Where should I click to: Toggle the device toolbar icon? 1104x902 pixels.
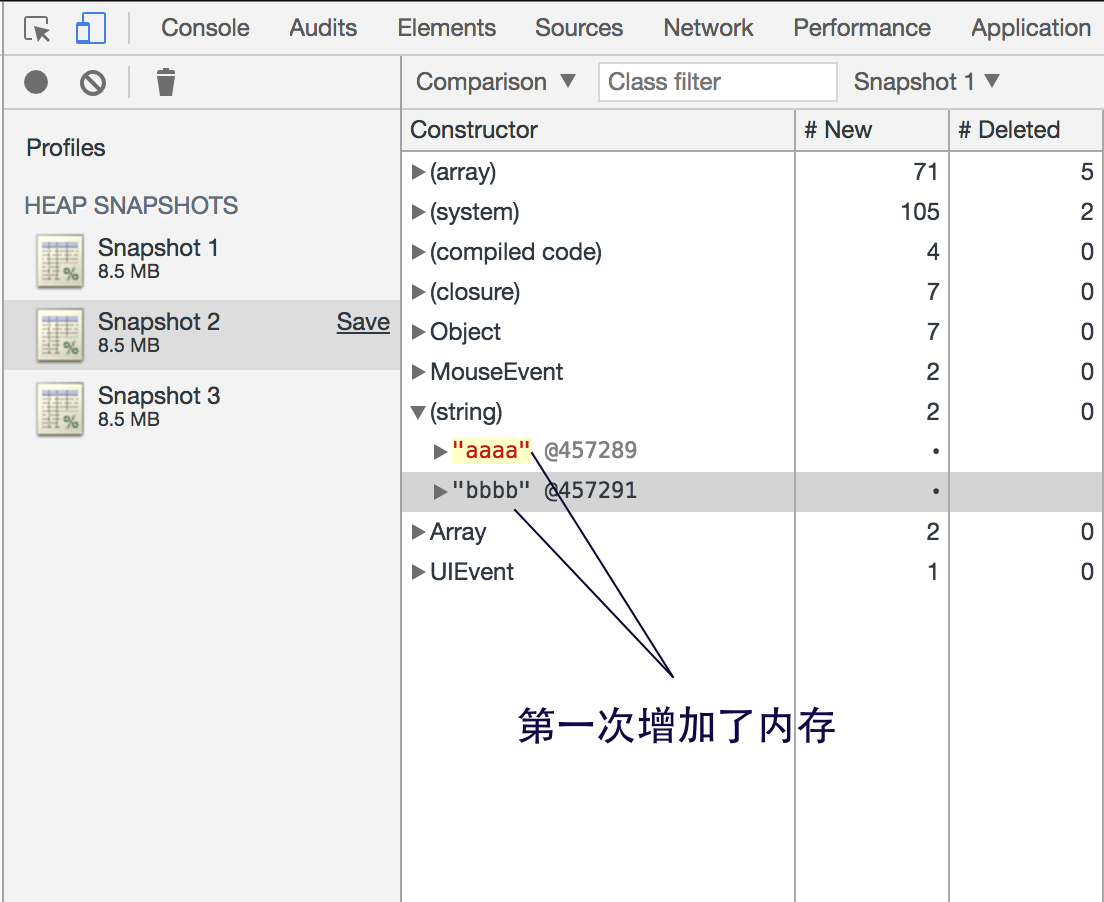(x=91, y=29)
